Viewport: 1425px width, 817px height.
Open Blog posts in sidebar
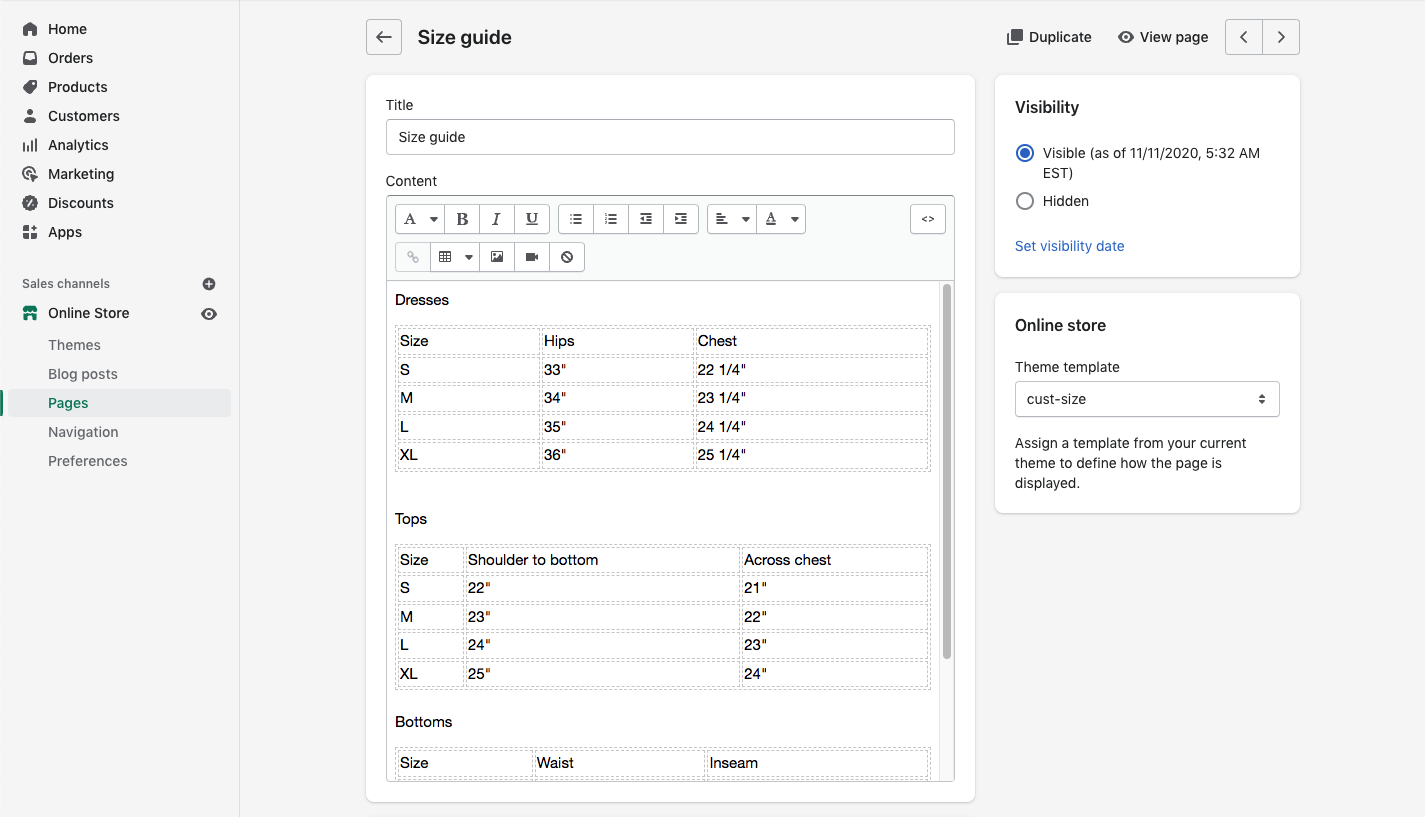[x=83, y=374]
